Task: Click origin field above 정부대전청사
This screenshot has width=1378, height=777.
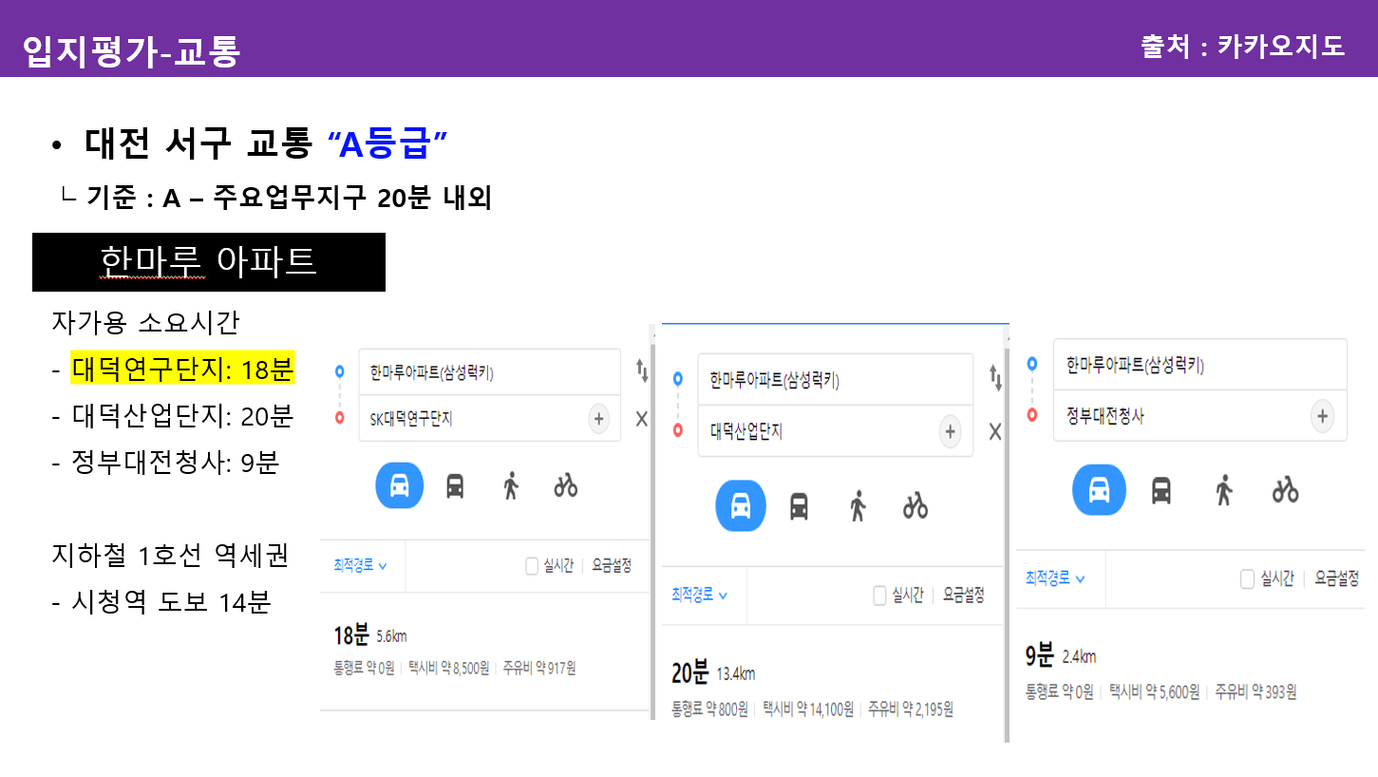Action: [1200, 365]
